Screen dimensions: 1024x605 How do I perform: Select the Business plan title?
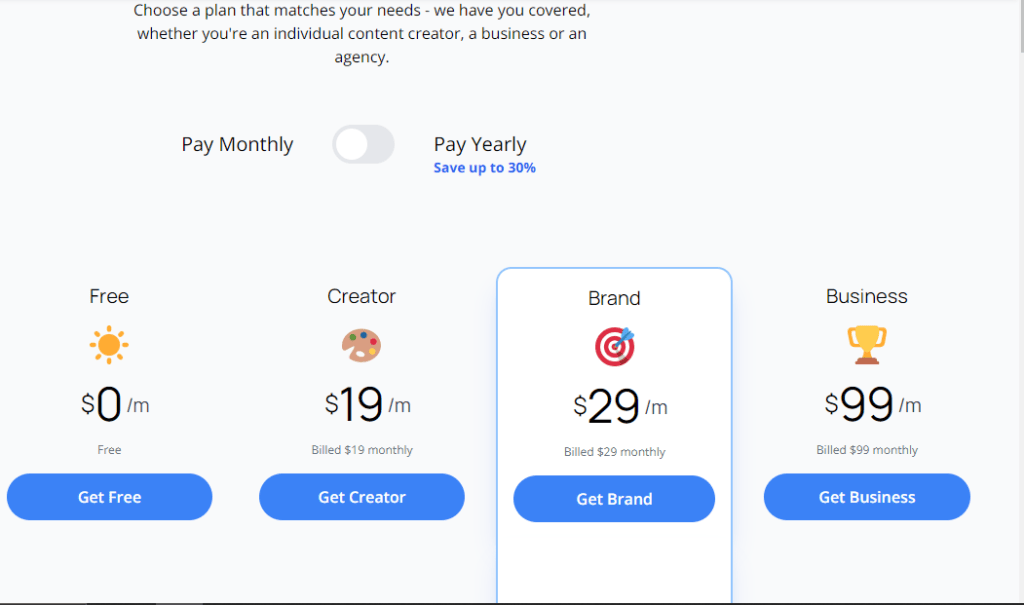[867, 296]
